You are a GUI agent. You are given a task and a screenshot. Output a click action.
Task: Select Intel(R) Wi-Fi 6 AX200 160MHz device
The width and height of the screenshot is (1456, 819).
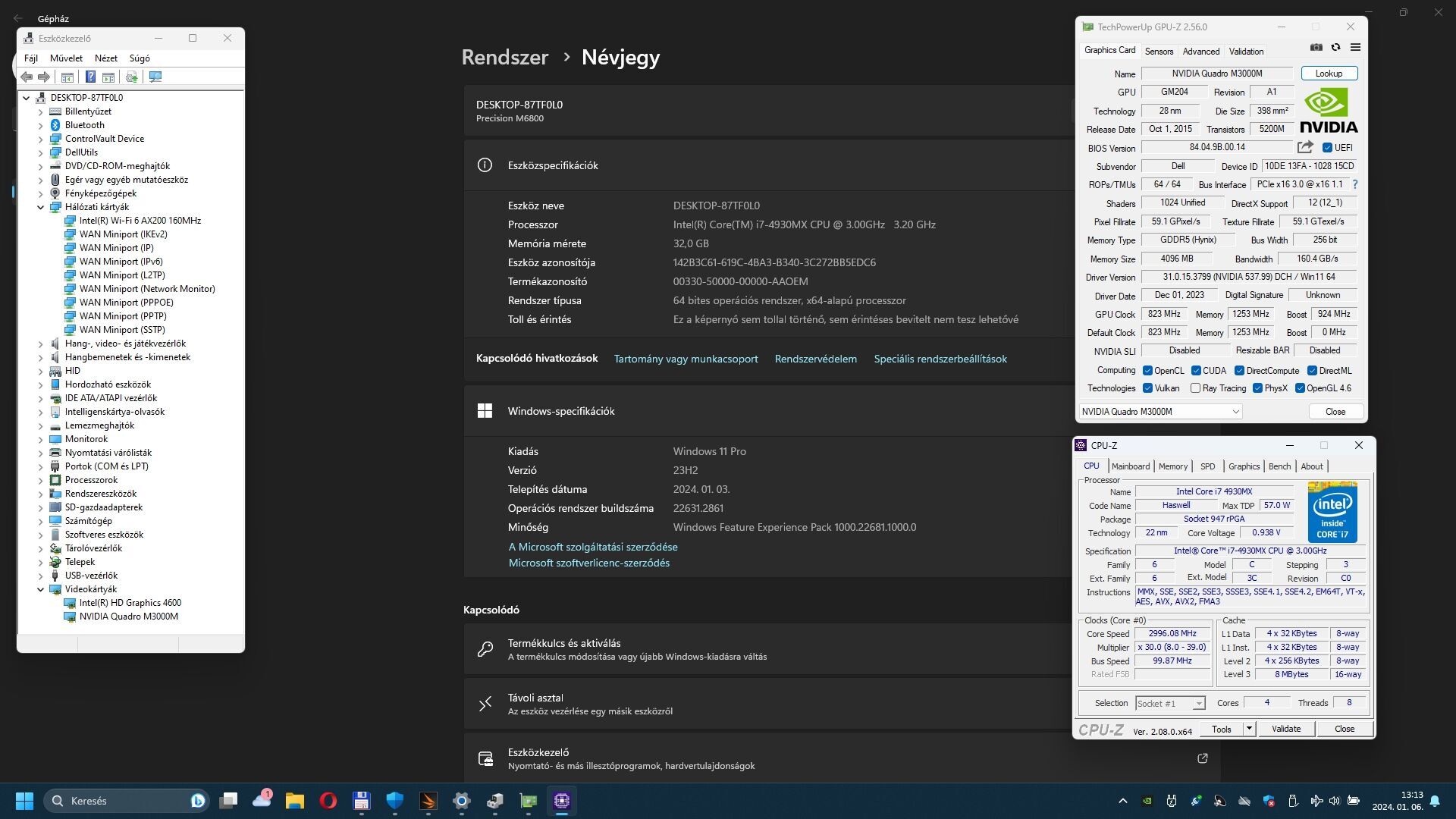pos(140,221)
